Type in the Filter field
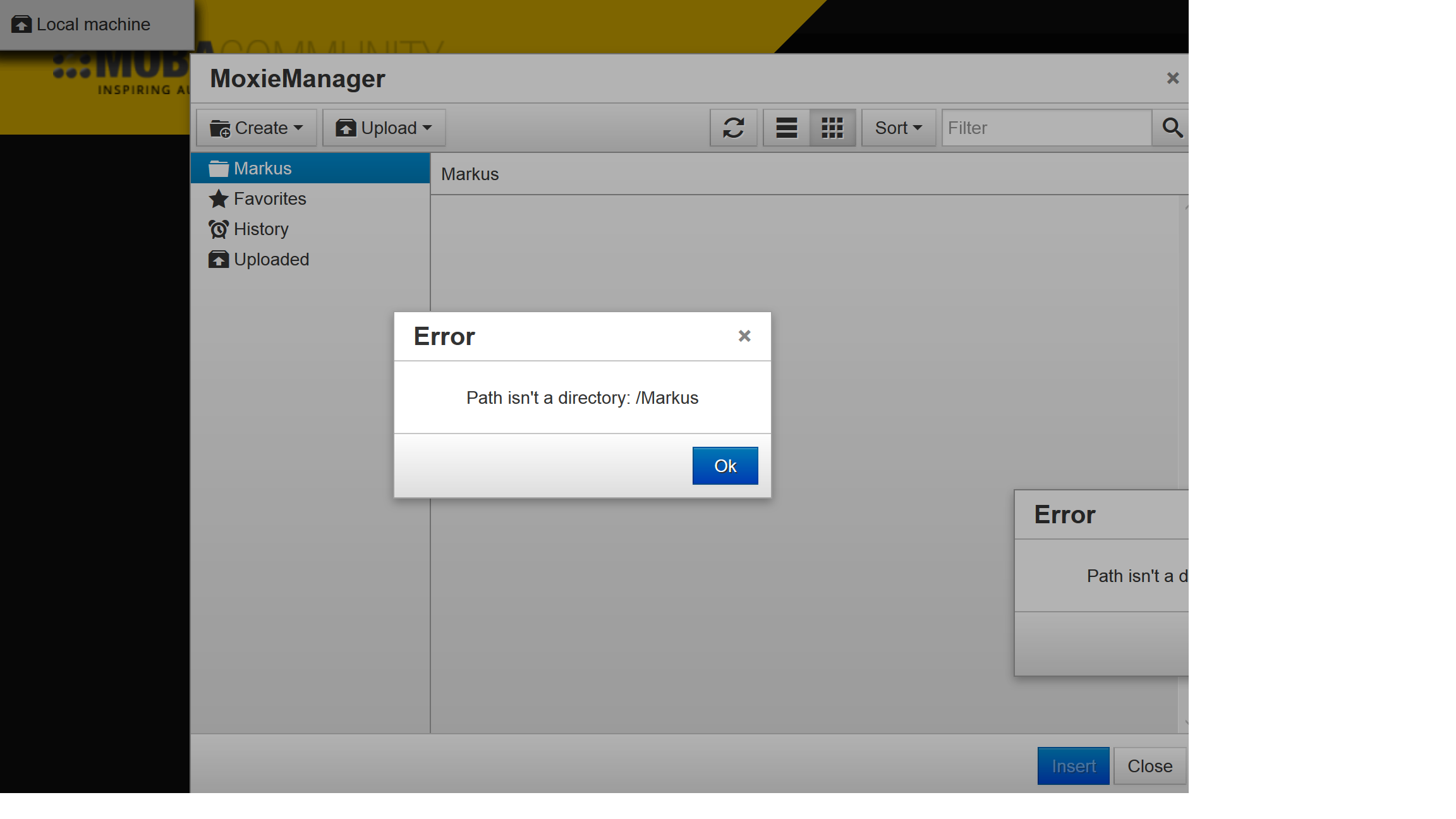 (x=1046, y=128)
